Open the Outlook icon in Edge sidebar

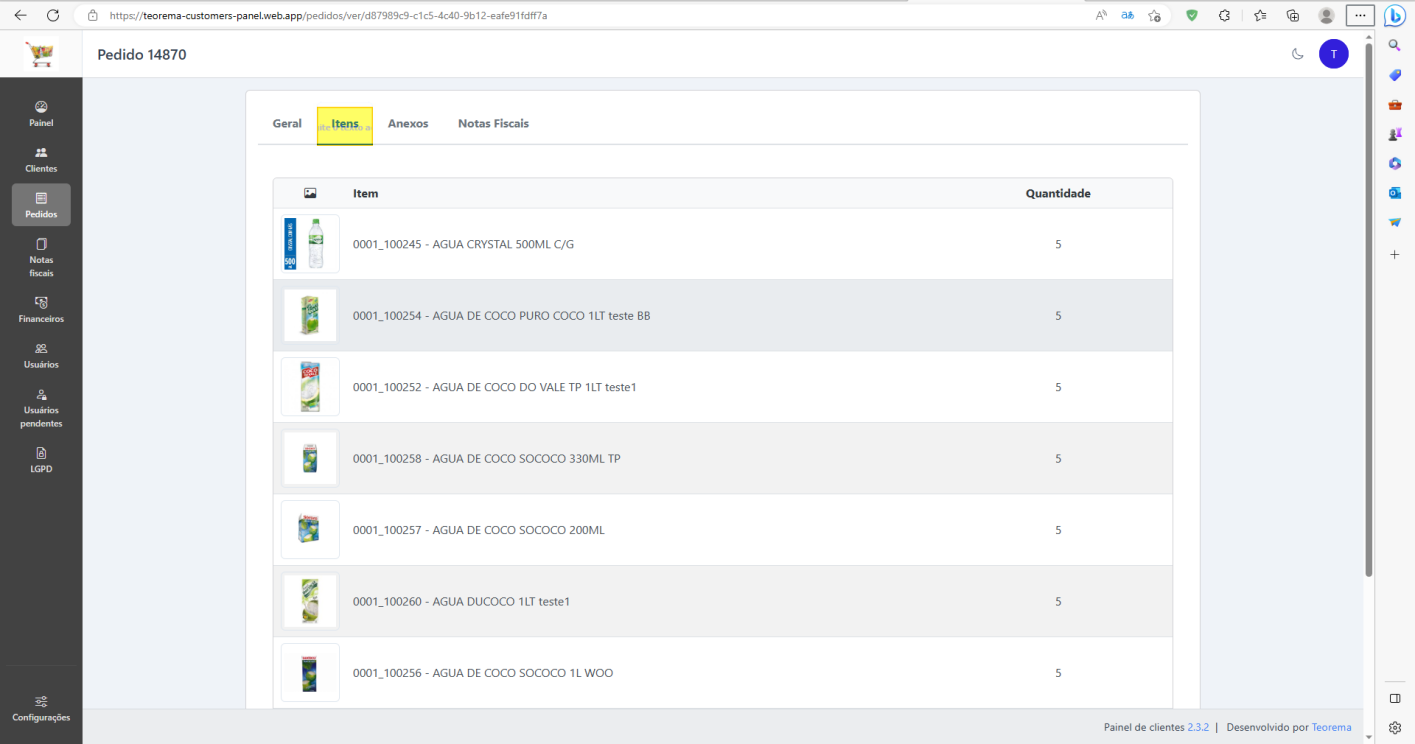pos(1395,193)
